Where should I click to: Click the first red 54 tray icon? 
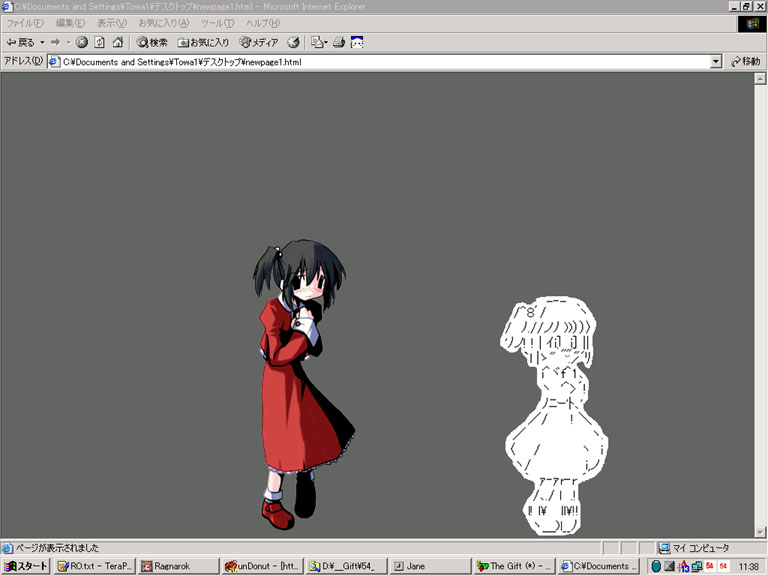[710, 566]
